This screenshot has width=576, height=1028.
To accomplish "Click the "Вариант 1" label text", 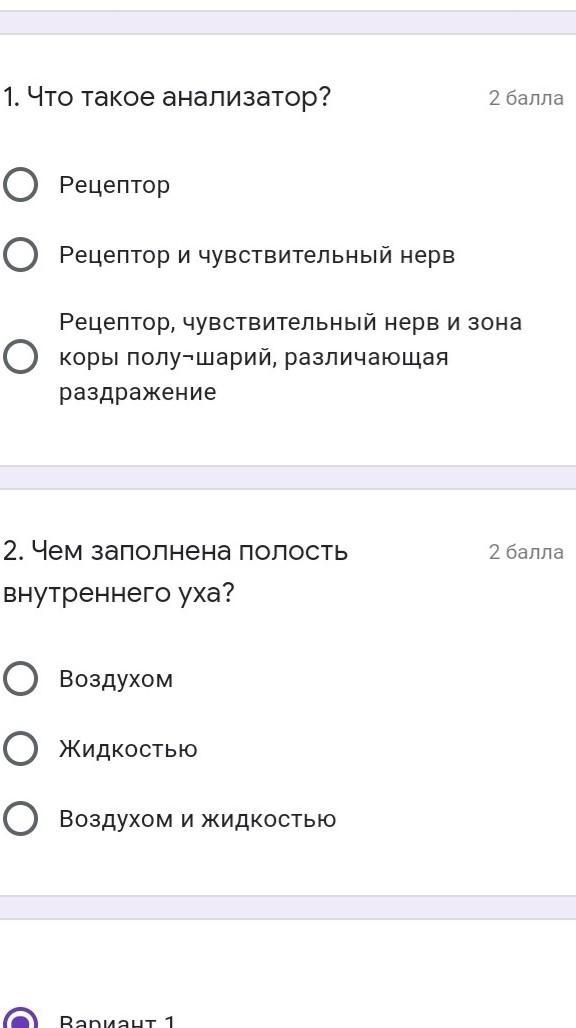I will tap(118, 1021).
